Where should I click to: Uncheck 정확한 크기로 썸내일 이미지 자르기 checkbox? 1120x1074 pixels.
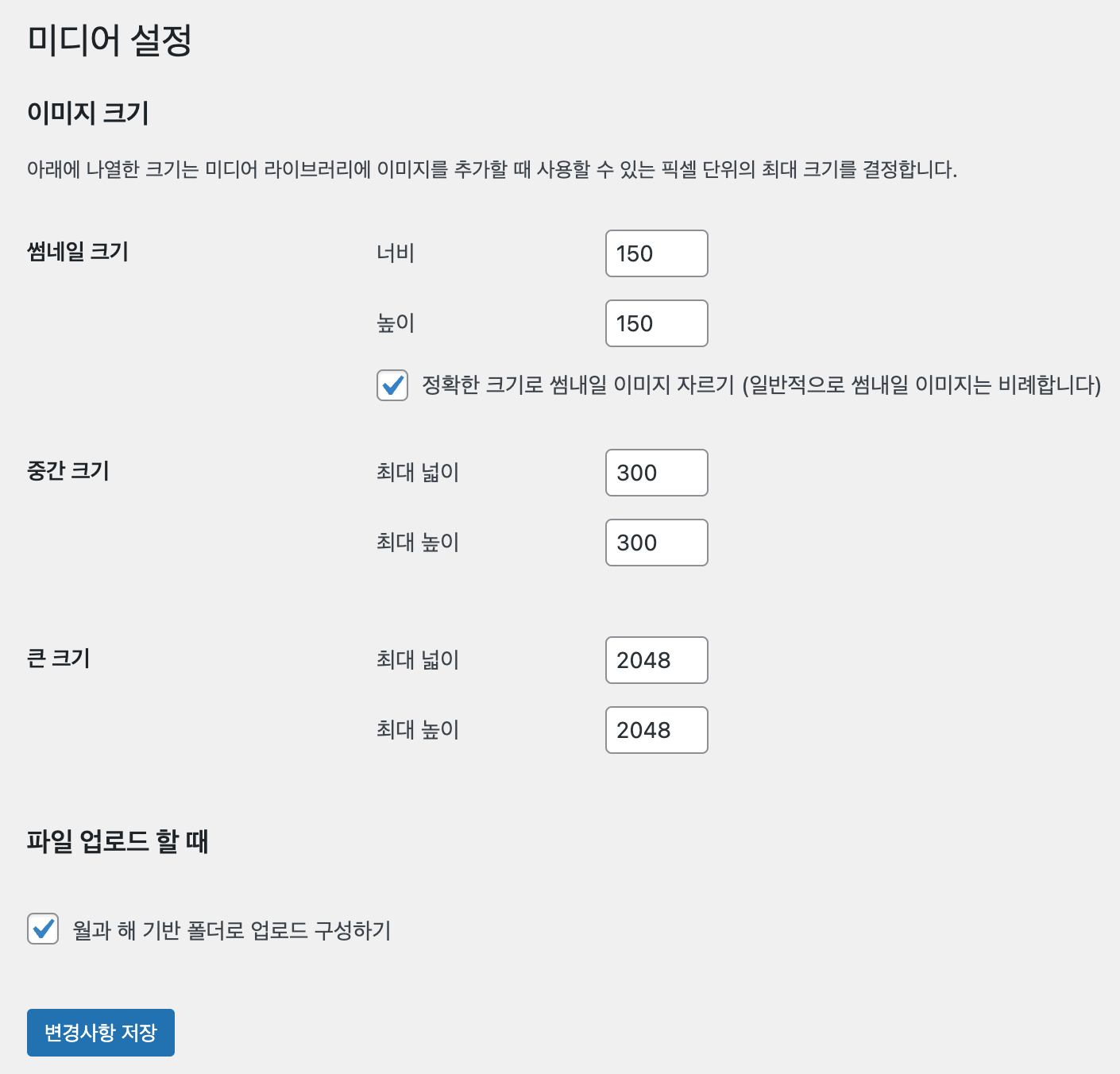pyautogui.click(x=392, y=385)
